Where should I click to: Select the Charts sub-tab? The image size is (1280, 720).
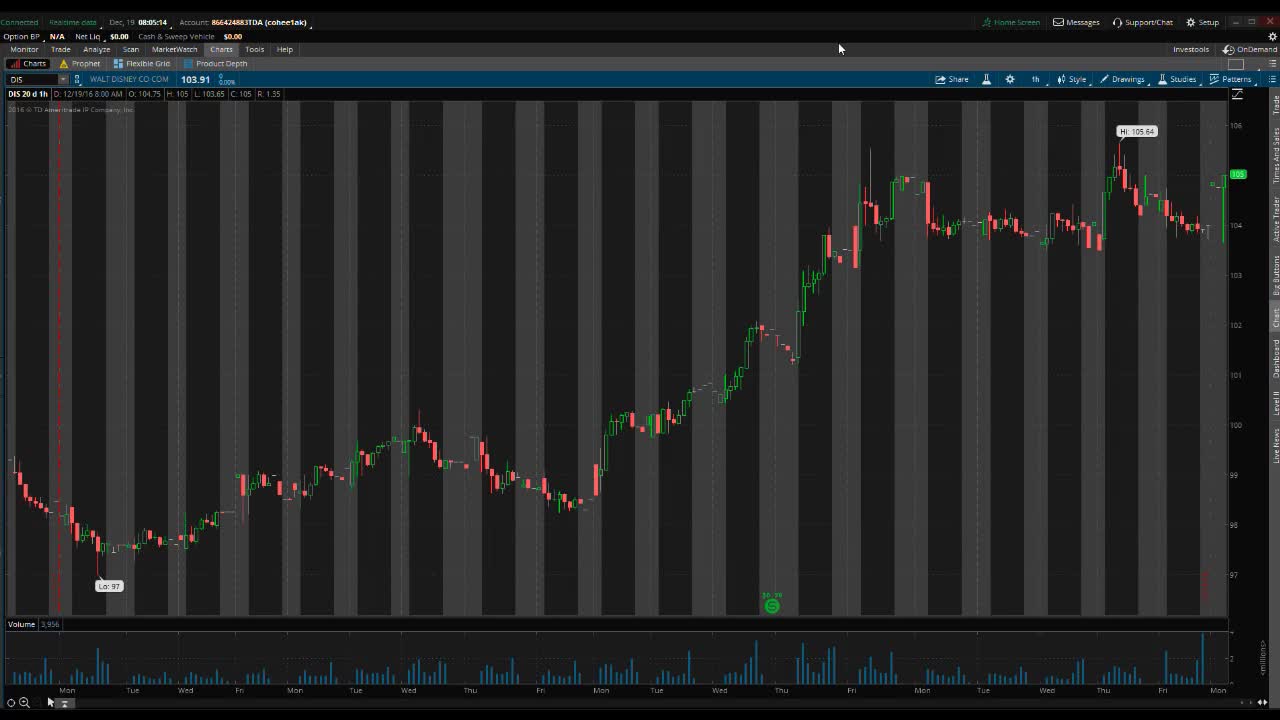28,63
